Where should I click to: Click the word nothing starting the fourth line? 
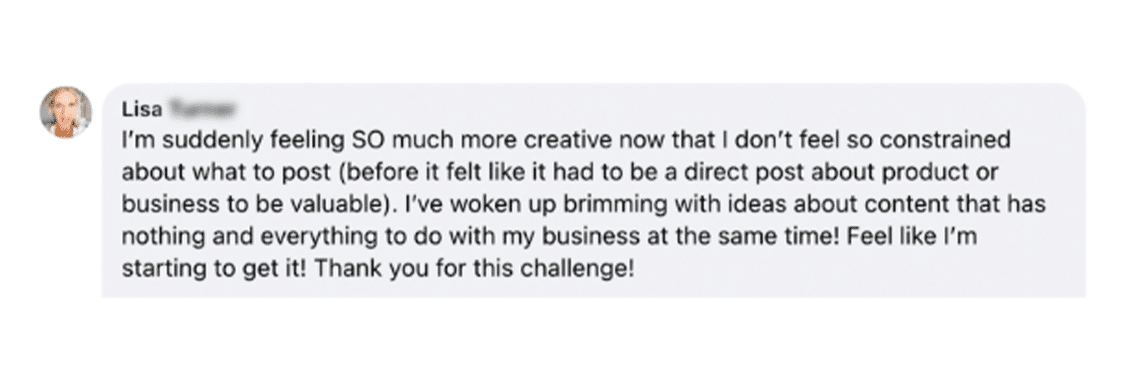(160, 237)
